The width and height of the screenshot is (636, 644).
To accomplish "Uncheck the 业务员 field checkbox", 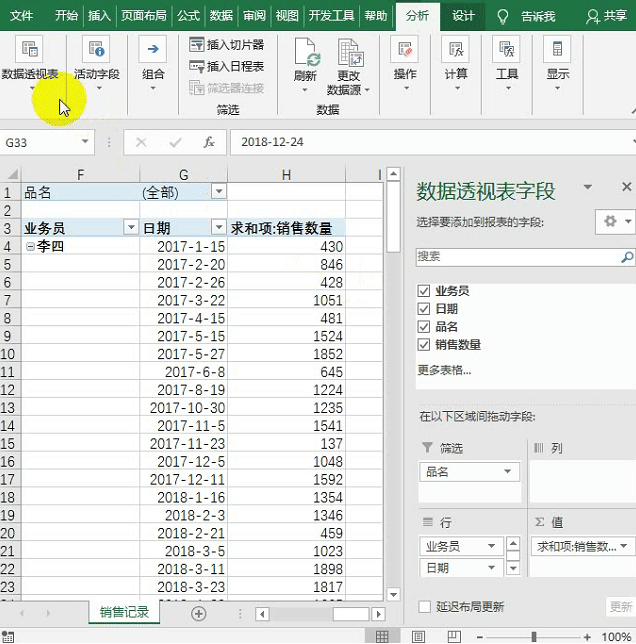I will pyautogui.click(x=424, y=291).
